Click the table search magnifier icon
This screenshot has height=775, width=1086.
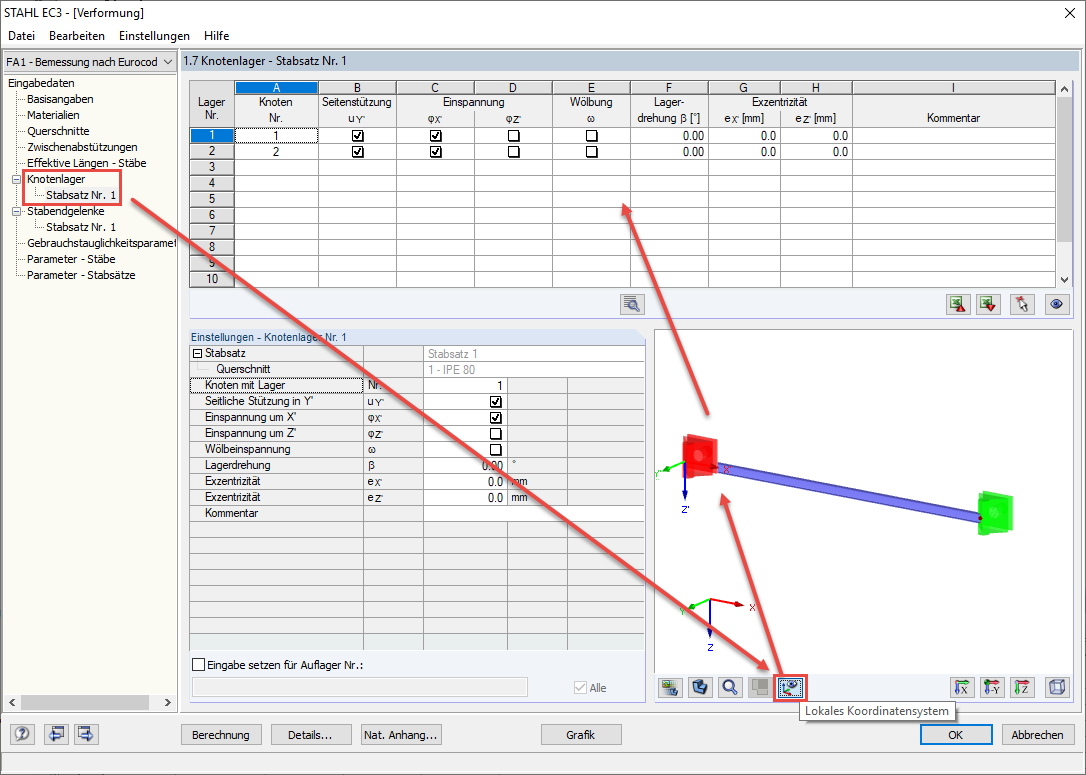pos(632,304)
